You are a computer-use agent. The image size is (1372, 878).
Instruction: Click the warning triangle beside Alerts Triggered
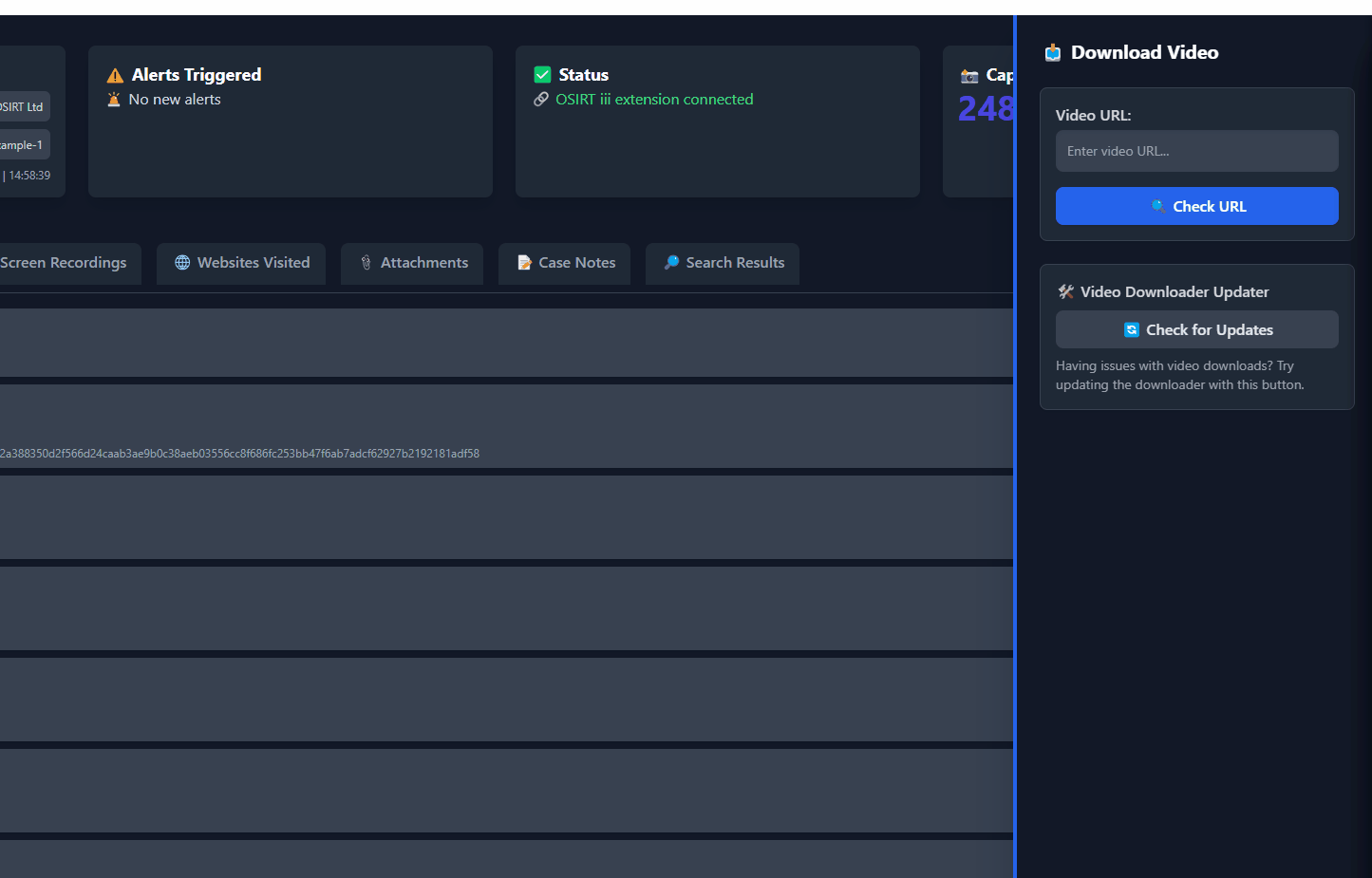[115, 74]
